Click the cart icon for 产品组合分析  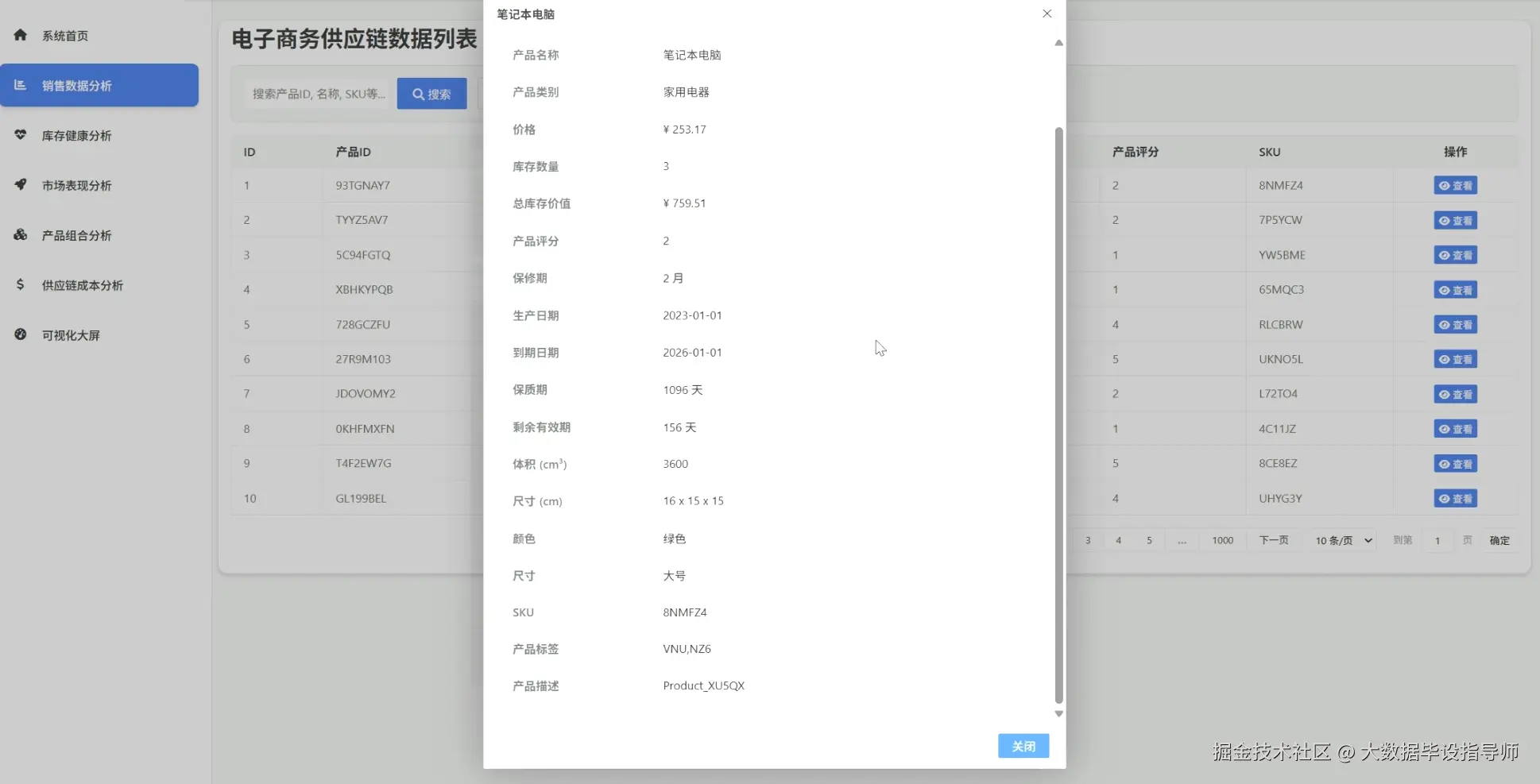click(x=20, y=234)
